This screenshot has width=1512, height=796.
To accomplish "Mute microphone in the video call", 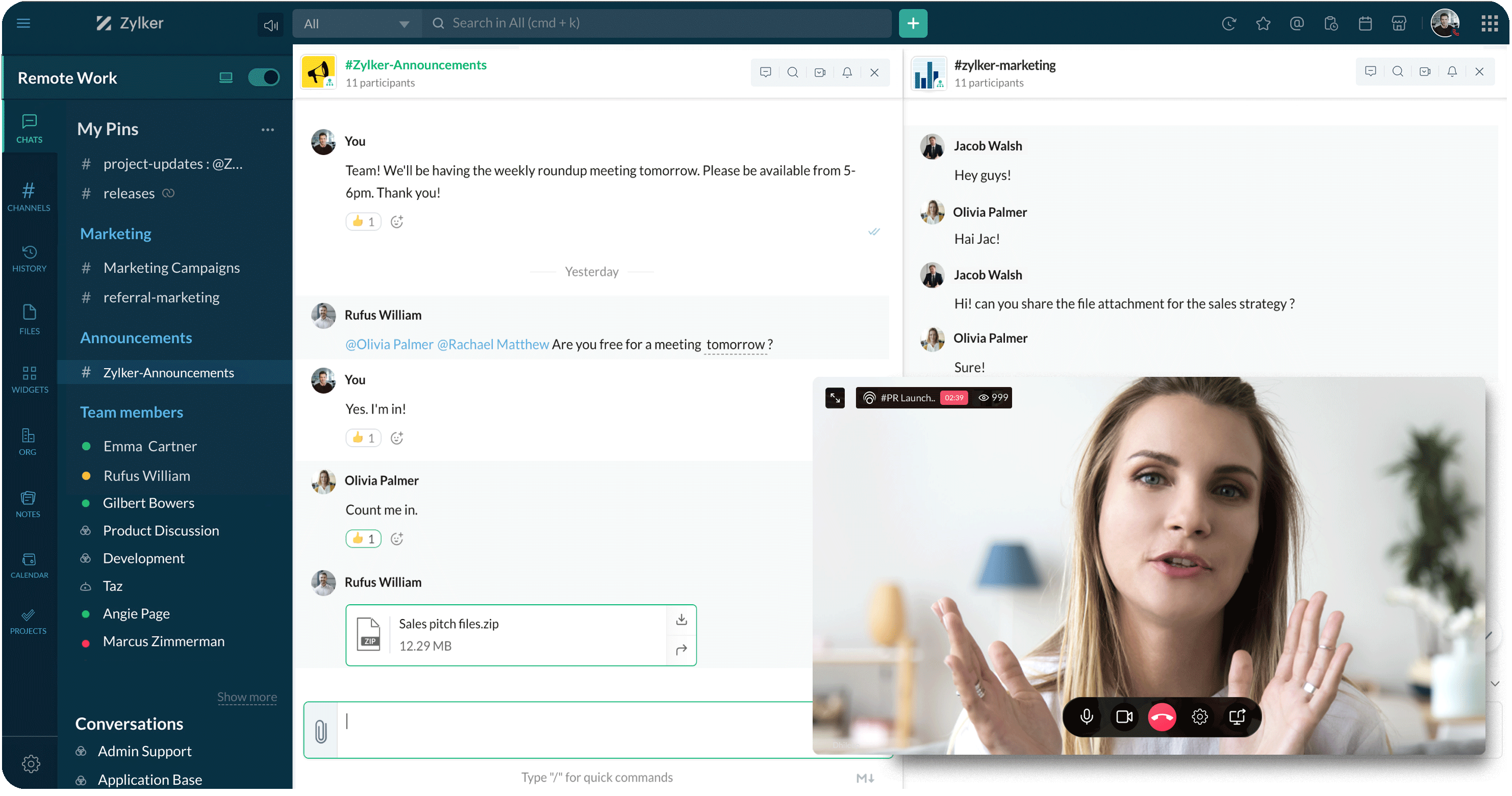I will click(x=1087, y=716).
